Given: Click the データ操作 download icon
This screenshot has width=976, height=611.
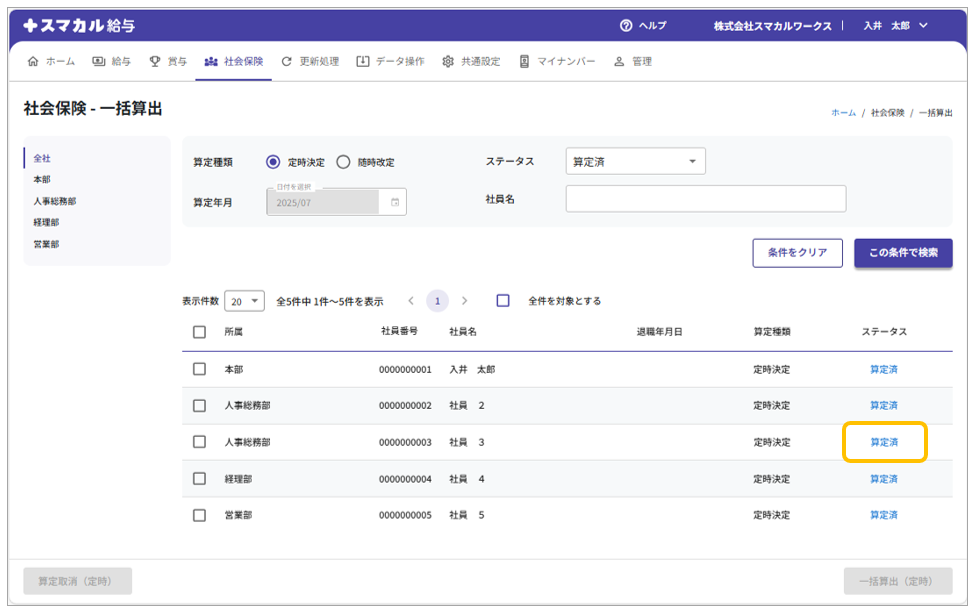Looking at the screenshot, I should point(362,61).
